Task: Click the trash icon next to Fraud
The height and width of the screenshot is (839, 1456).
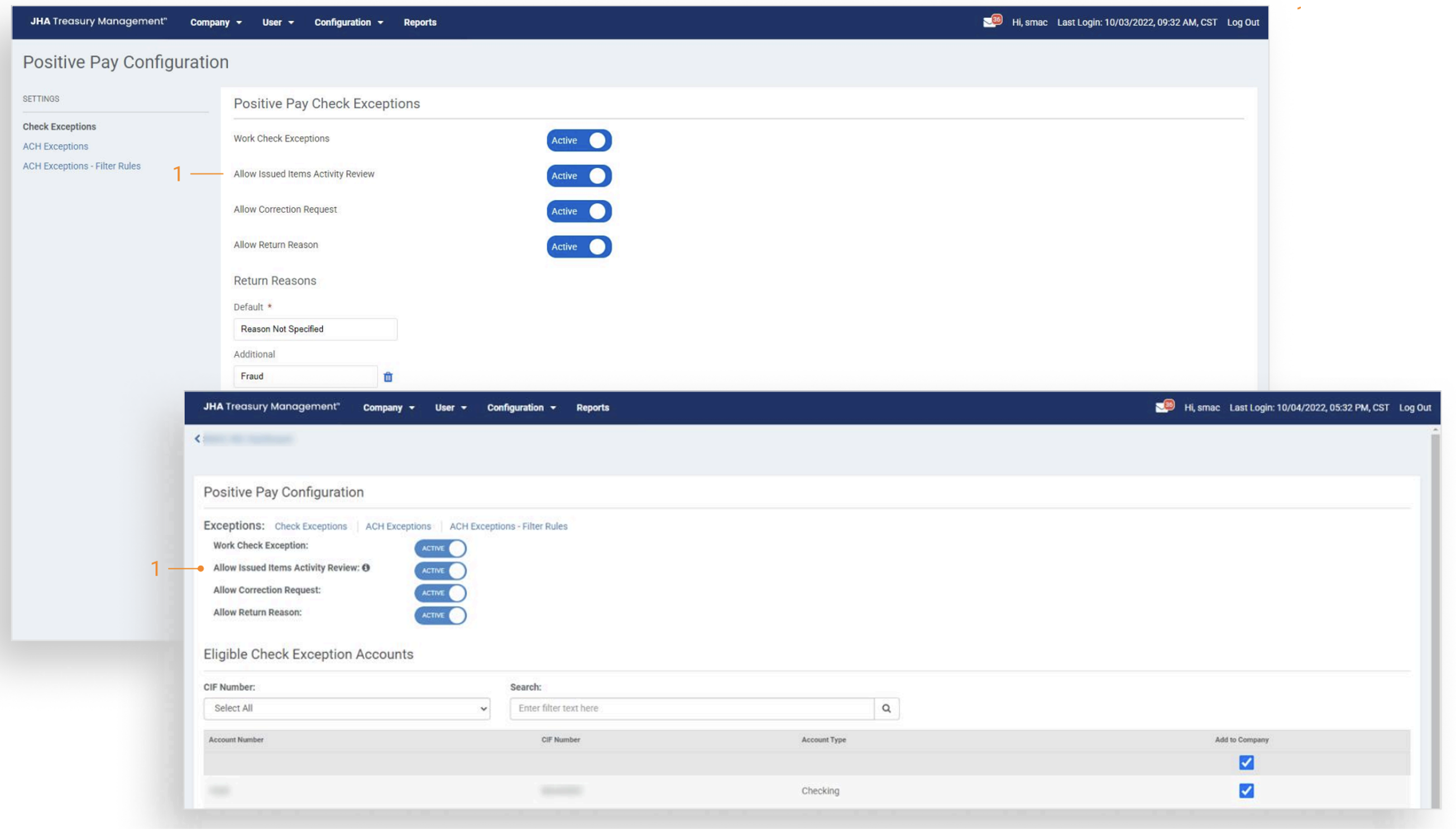Action: (387, 377)
